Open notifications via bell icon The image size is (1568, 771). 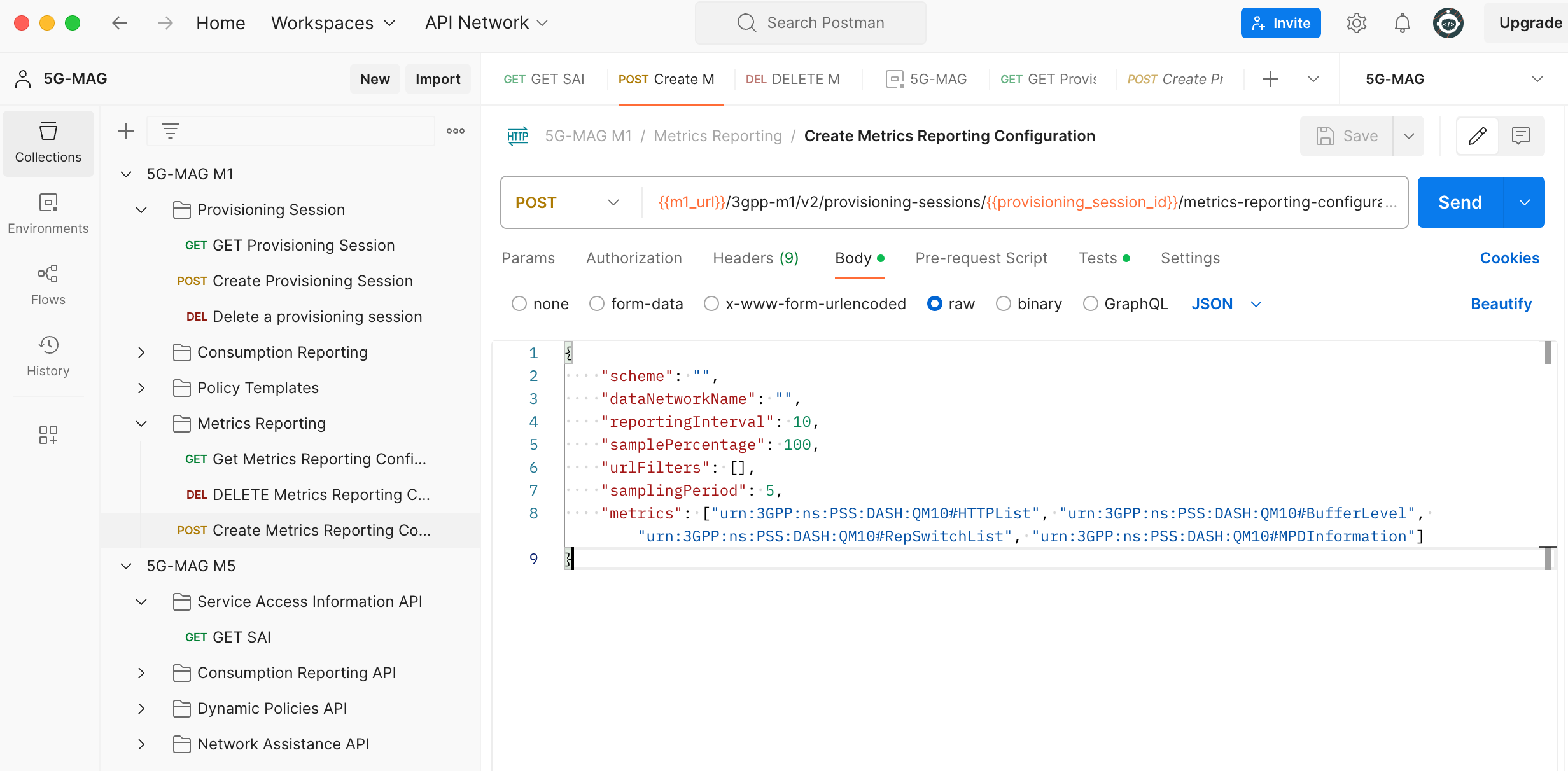pyautogui.click(x=1402, y=22)
